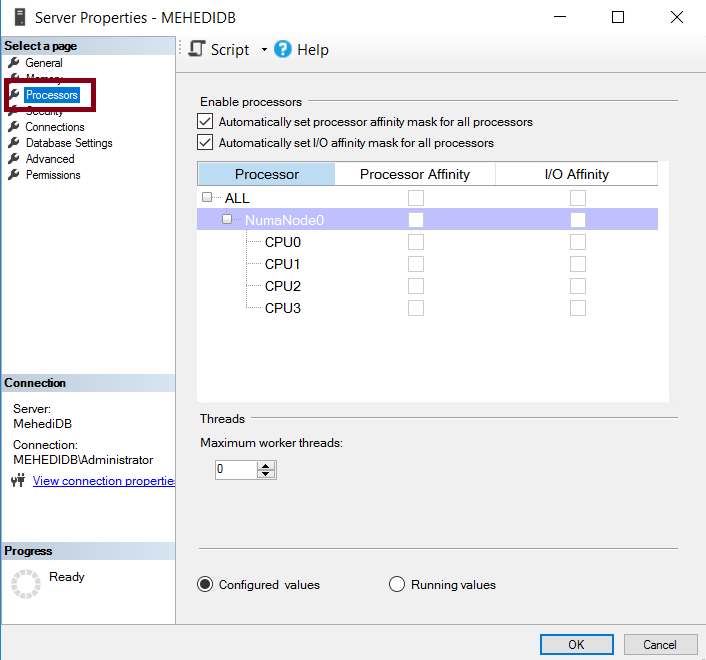The height and width of the screenshot is (660, 706).
Task: Select the Running values radio button
Action: pyautogui.click(x=397, y=584)
